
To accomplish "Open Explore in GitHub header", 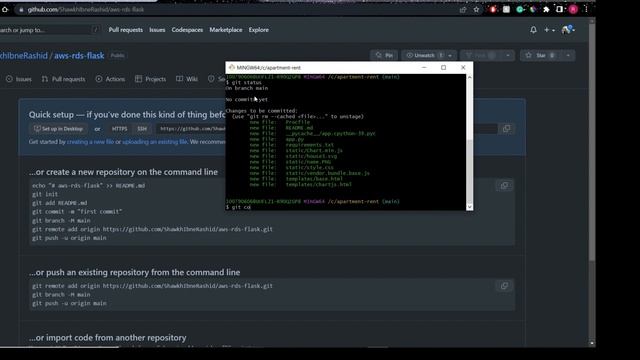I will pos(259,30).
